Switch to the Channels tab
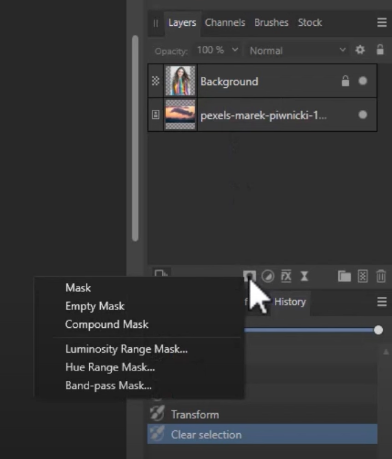 pos(225,23)
